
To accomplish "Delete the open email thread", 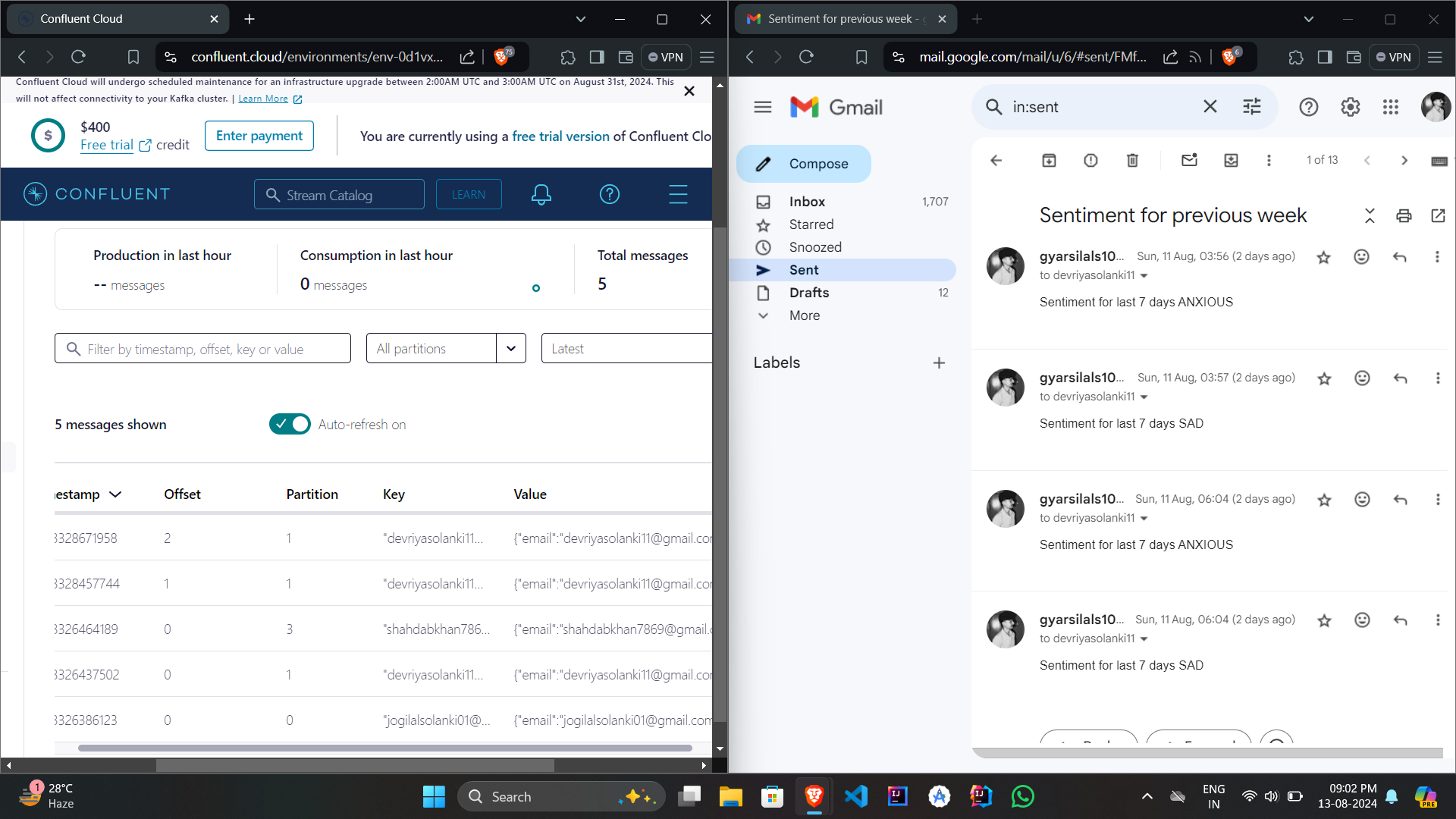I will click(x=1132, y=160).
